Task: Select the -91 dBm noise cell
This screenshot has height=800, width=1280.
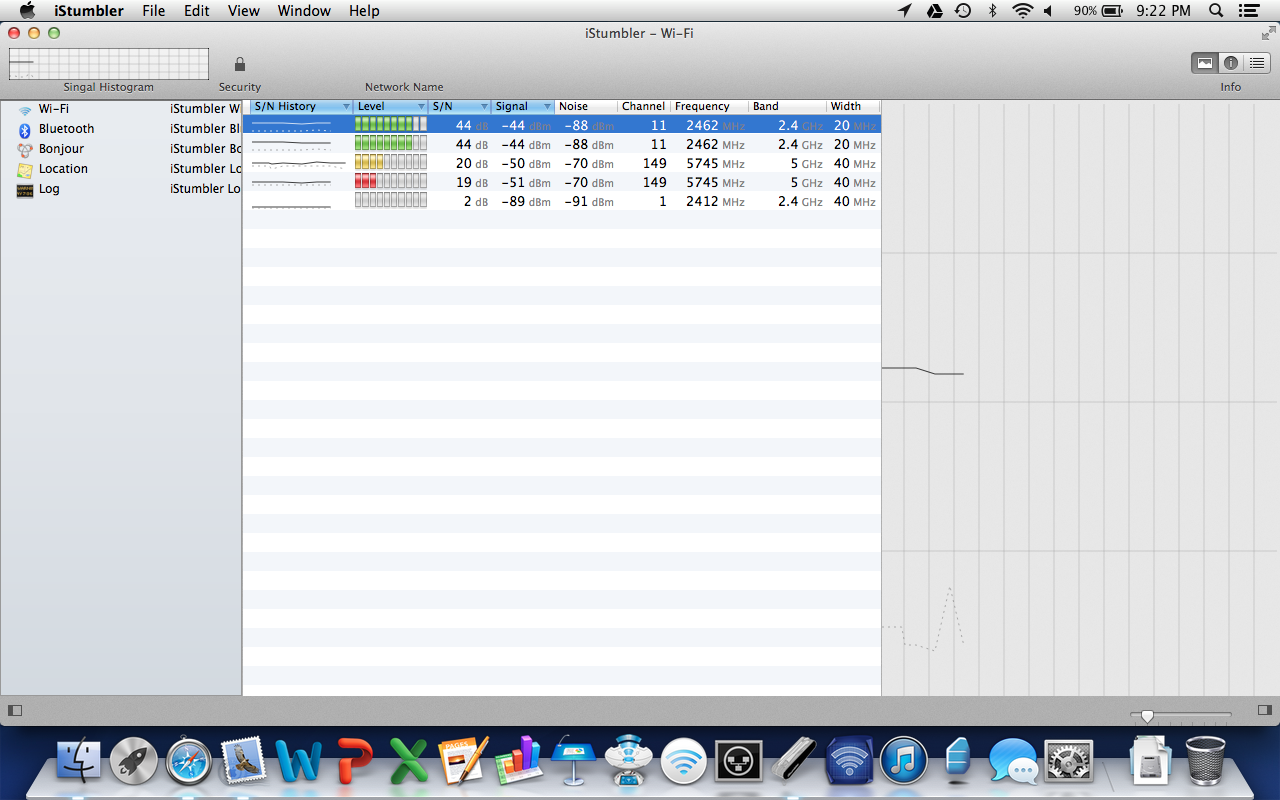Action: pos(588,201)
